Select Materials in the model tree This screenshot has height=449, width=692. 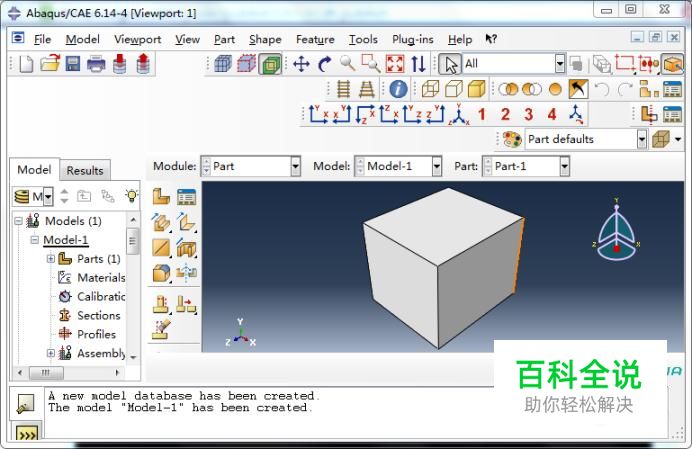point(101,278)
